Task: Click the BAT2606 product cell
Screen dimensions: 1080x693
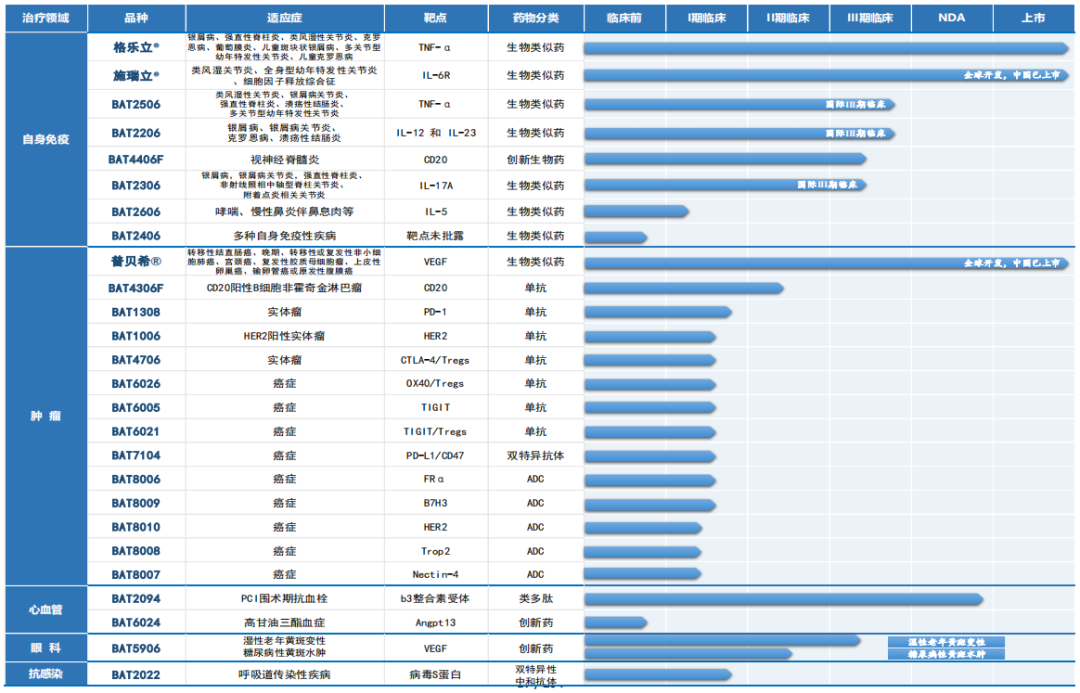Action: (136, 212)
